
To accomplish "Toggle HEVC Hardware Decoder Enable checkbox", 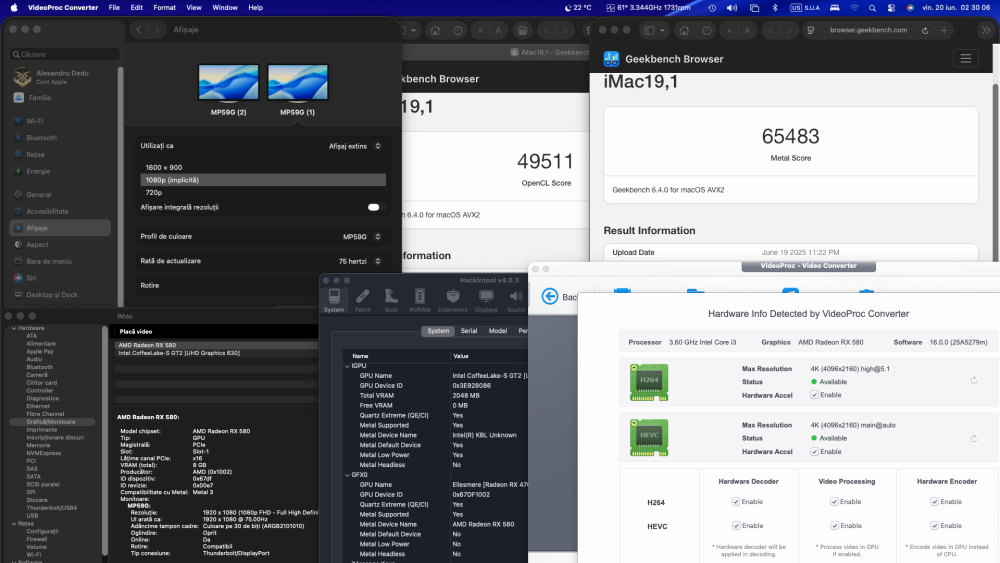I will (x=735, y=526).
